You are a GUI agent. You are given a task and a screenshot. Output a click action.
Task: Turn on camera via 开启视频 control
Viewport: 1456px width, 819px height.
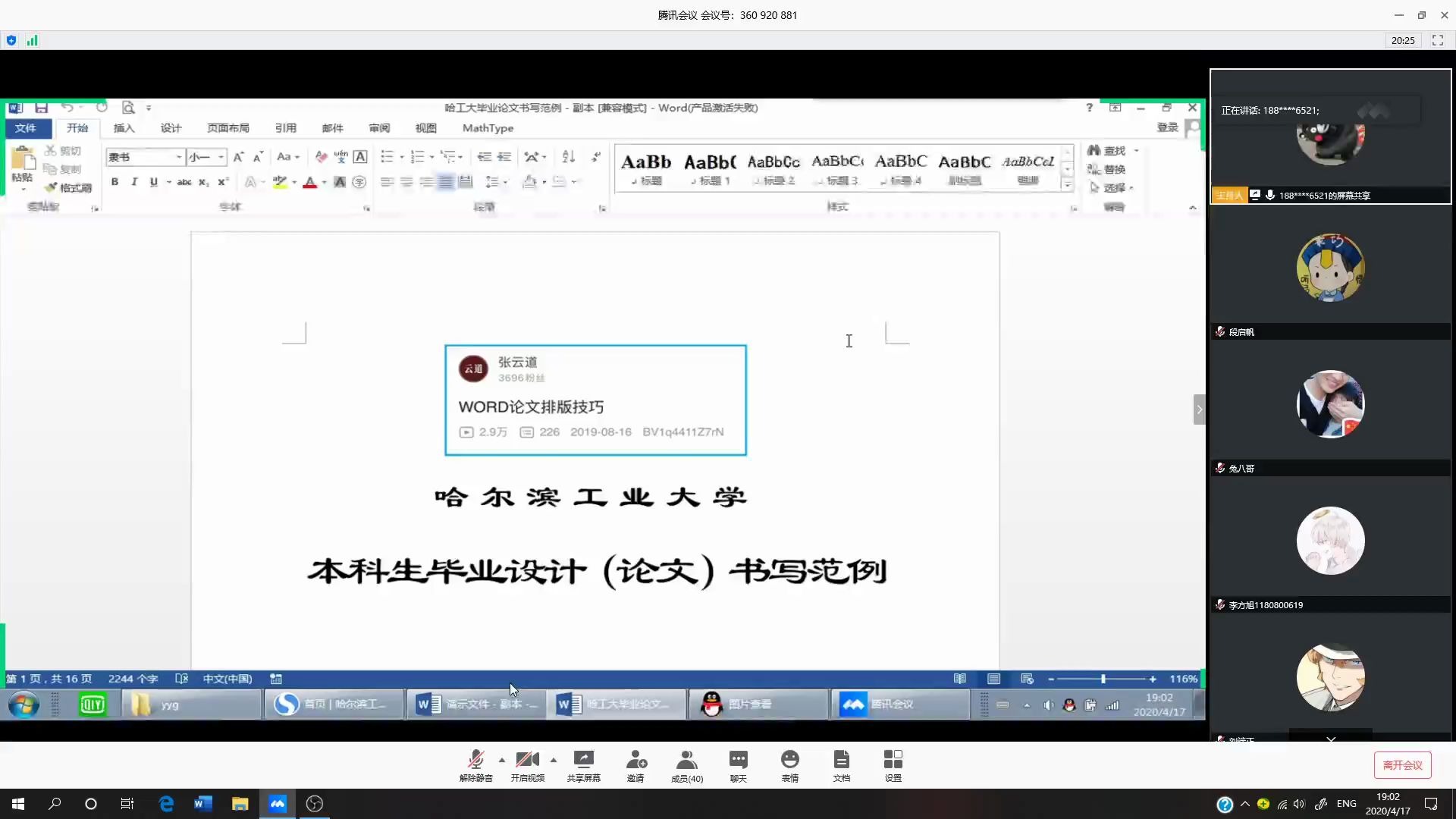pyautogui.click(x=528, y=764)
